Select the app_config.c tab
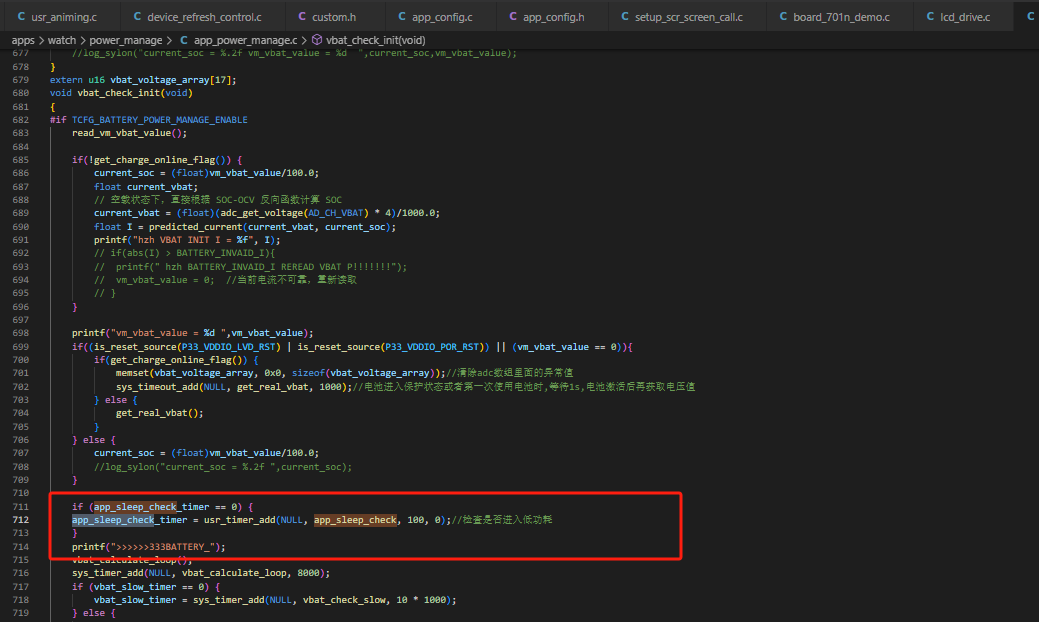The width and height of the screenshot is (1039, 622). [x=435, y=17]
